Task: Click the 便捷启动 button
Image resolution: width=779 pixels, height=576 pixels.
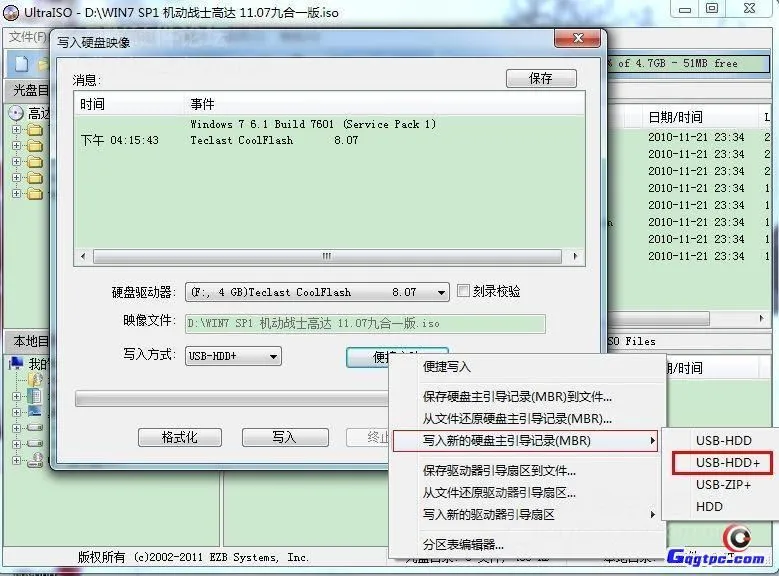Action: [368, 357]
